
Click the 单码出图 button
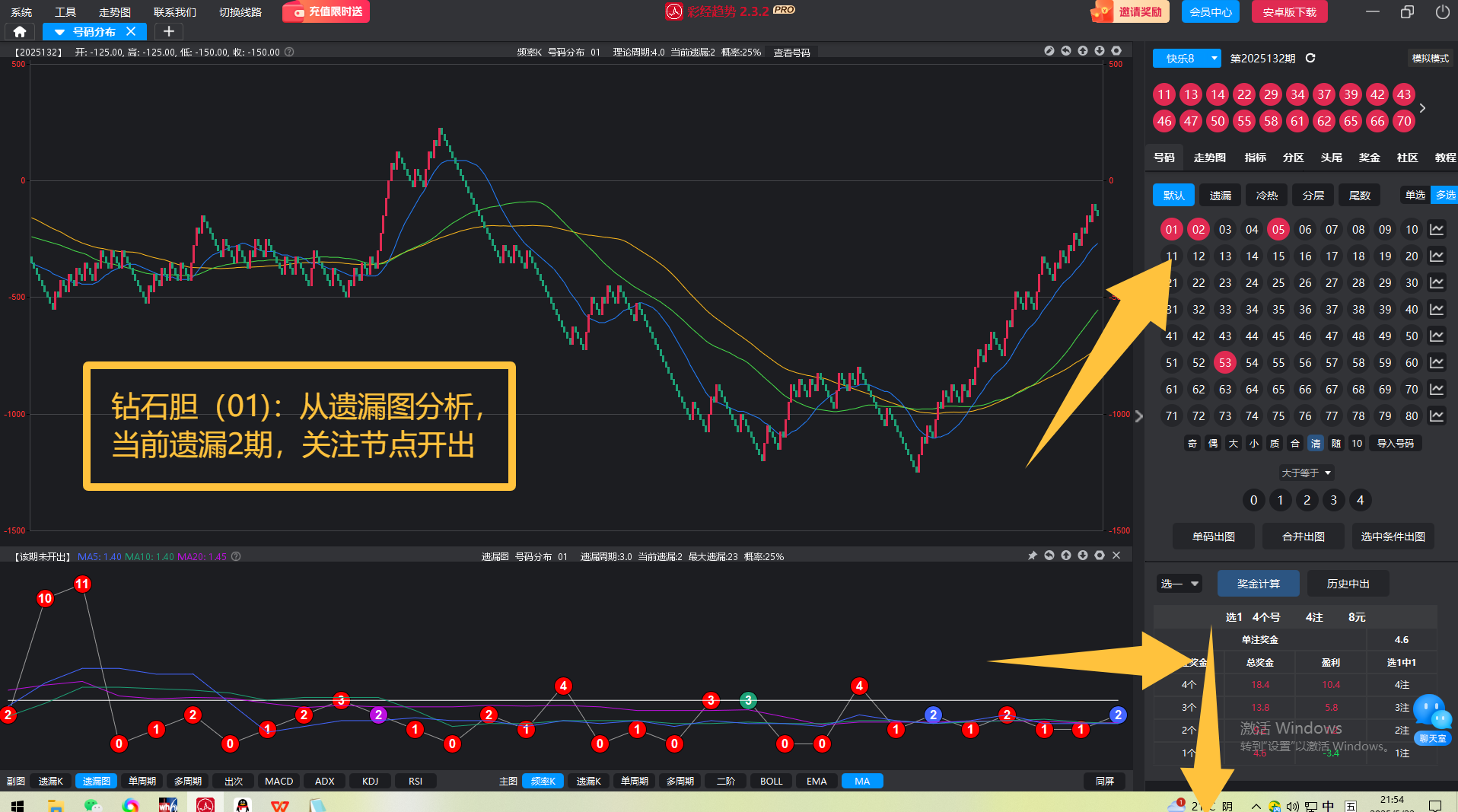(x=1214, y=537)
